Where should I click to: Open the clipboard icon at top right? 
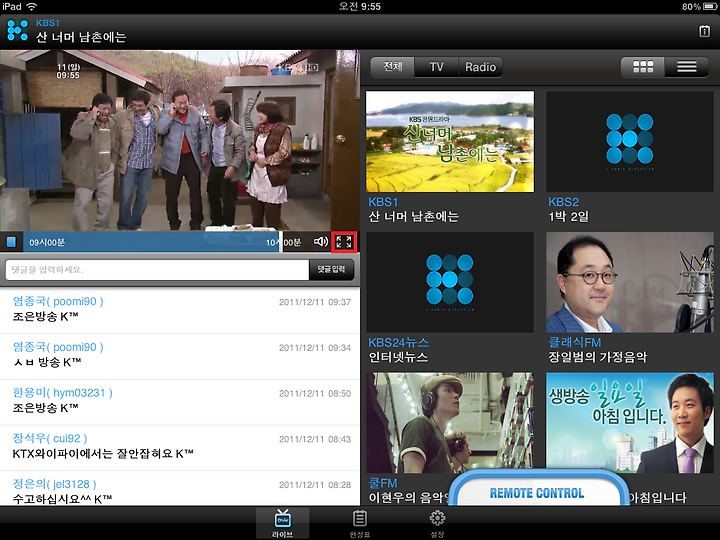coord(704,31)
